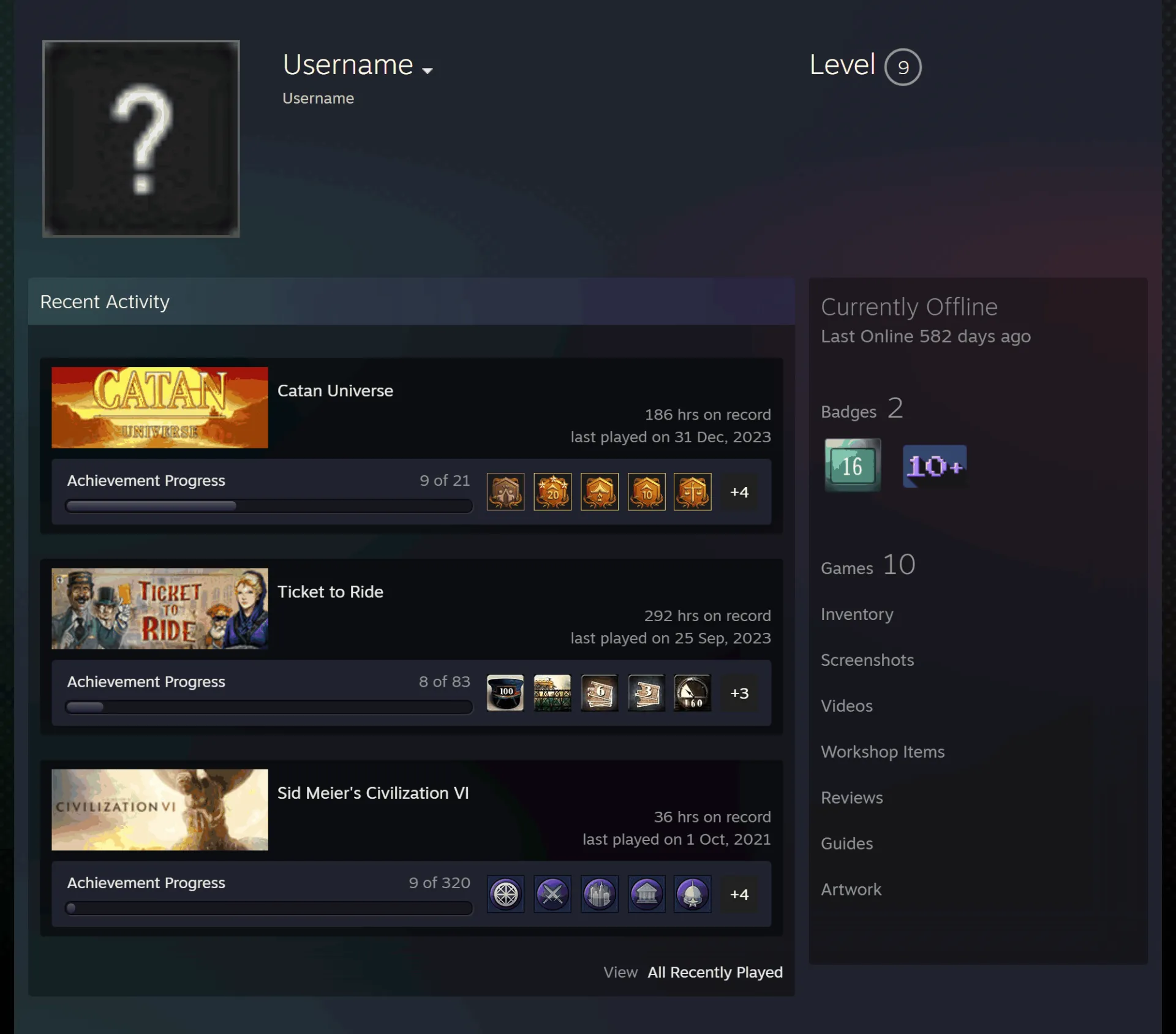Click Catan achievement badge showing 10
Screen dimensions: 1176x1034
coord(646,492)
